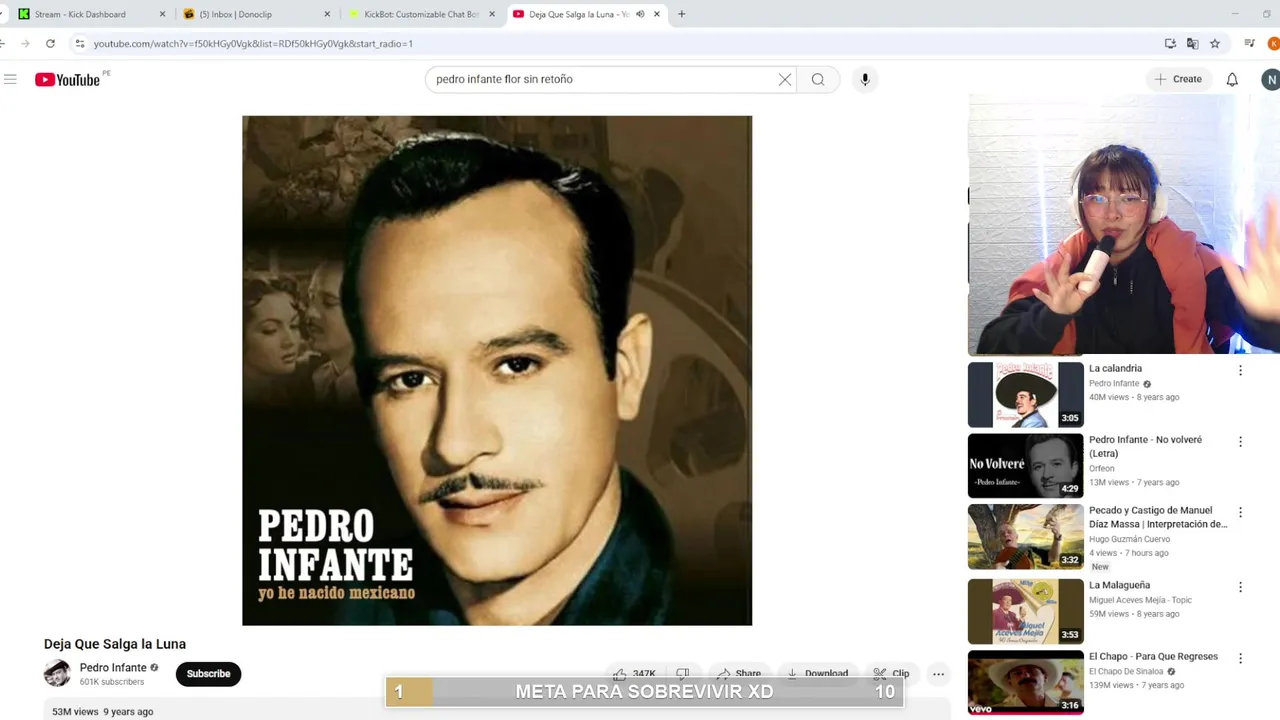Open La calandria video title
The width and height of the screenshot is (1280, 720).
pos(1115,369)
